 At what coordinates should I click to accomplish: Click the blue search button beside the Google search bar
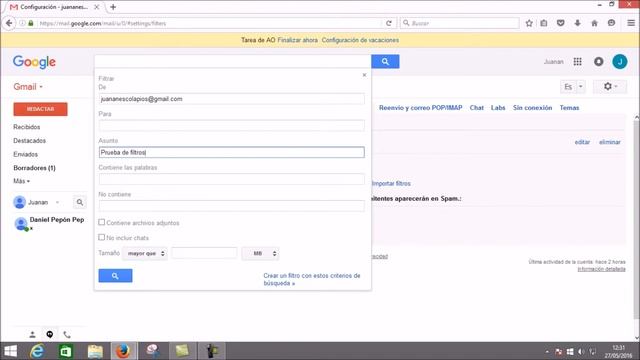coord(385,62)
